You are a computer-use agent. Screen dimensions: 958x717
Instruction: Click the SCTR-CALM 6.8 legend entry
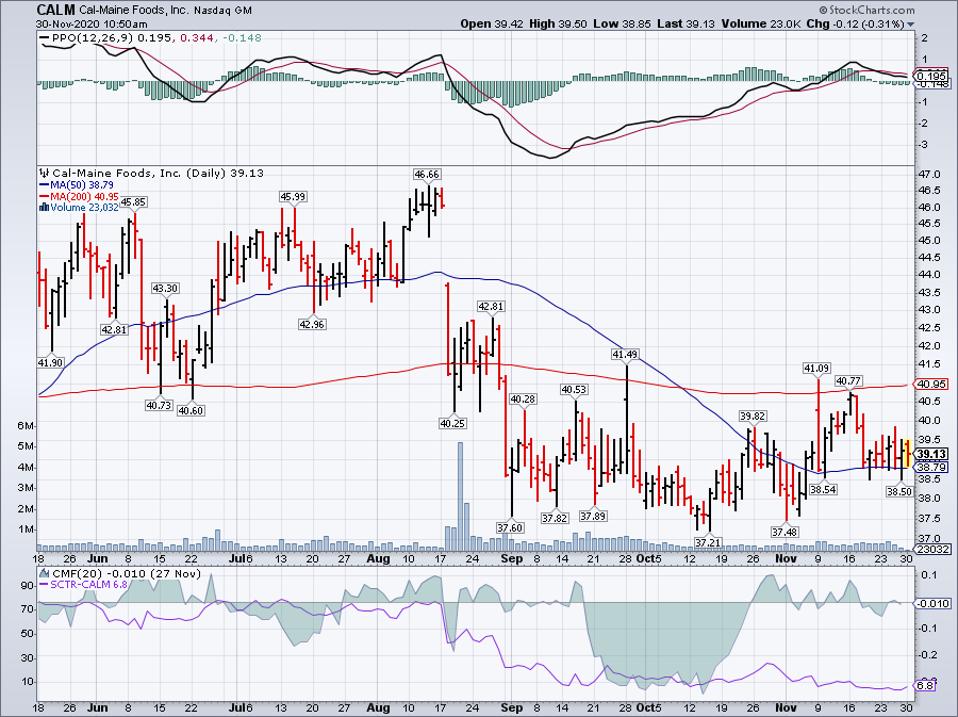83,585
